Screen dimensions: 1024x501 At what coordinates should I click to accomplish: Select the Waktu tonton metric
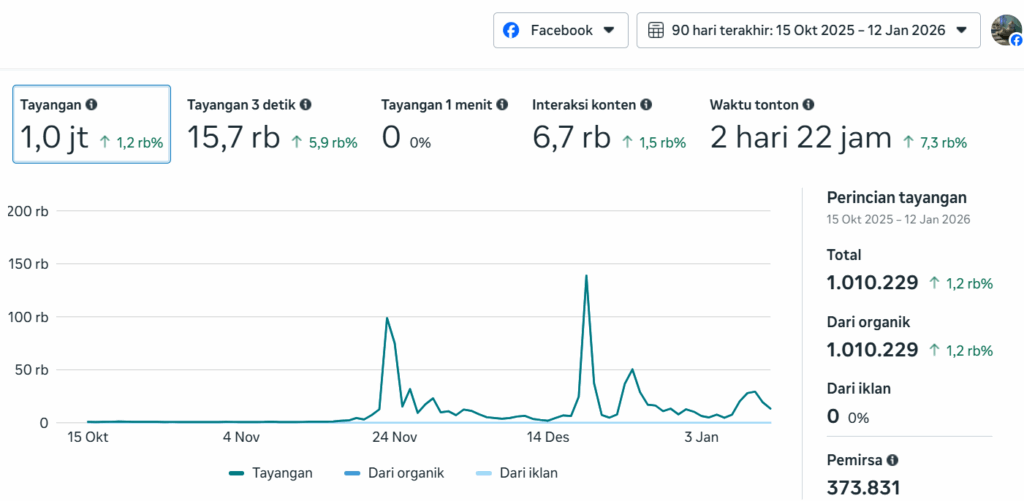(838, 125)
